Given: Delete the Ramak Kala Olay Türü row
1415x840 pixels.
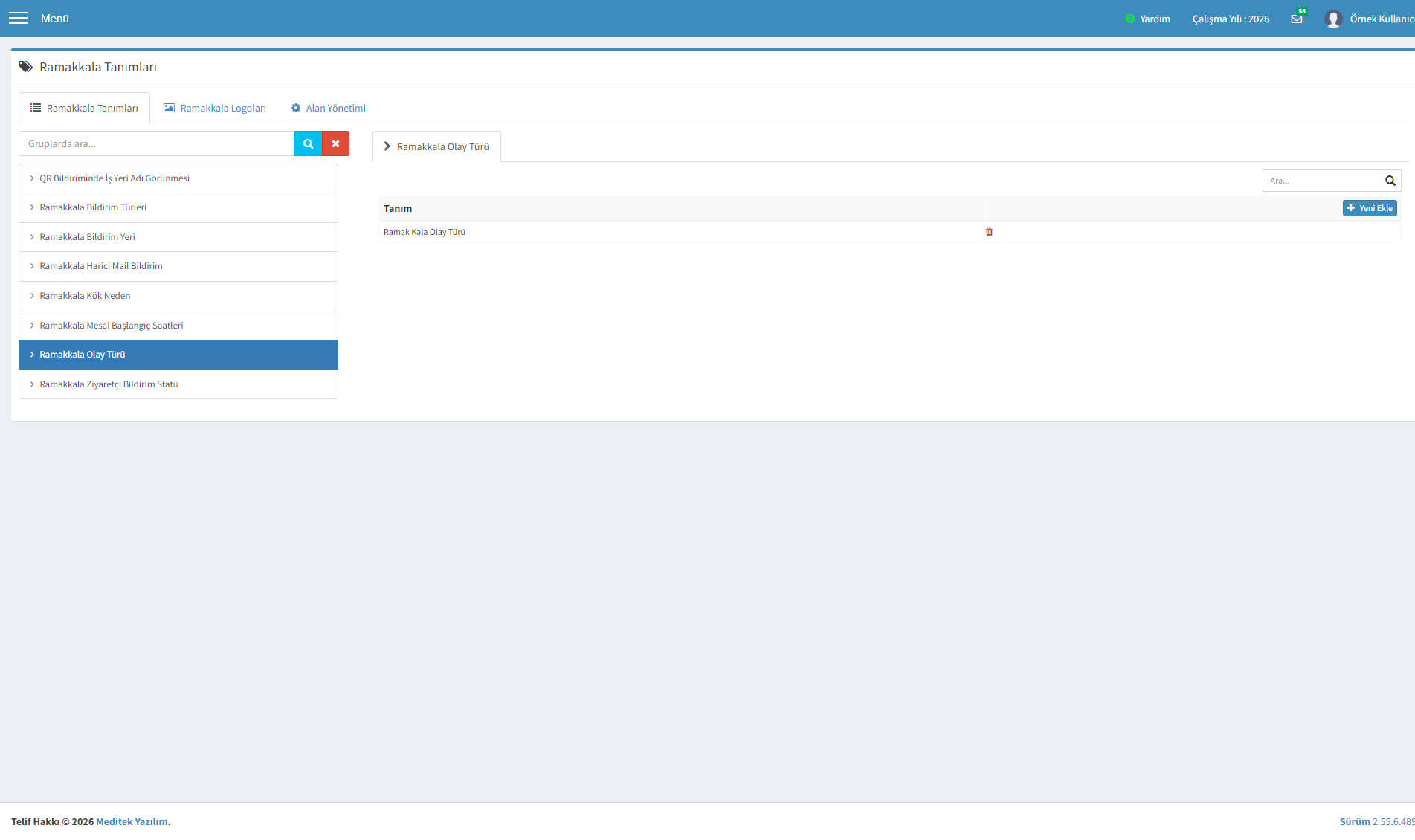Looking at the screenshot, I should point(989,232).
